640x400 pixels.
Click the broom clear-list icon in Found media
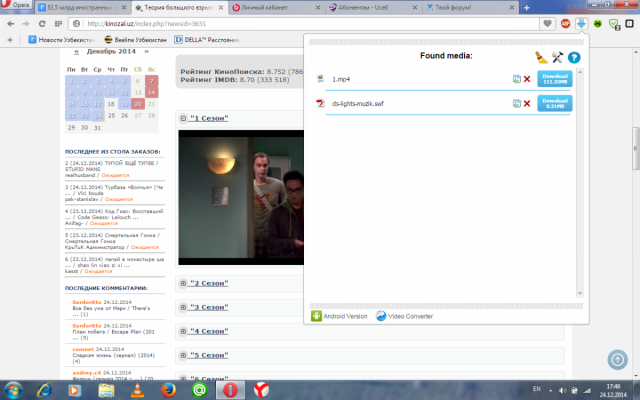540,57
